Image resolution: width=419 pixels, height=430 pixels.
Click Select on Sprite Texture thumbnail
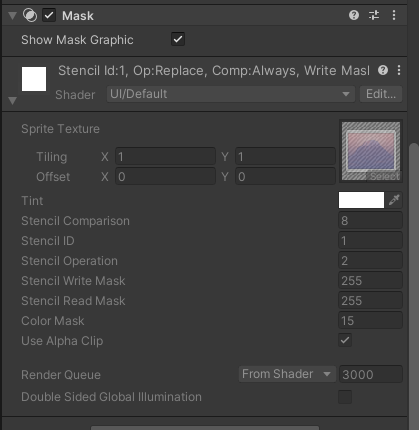(x=384, y=176)
